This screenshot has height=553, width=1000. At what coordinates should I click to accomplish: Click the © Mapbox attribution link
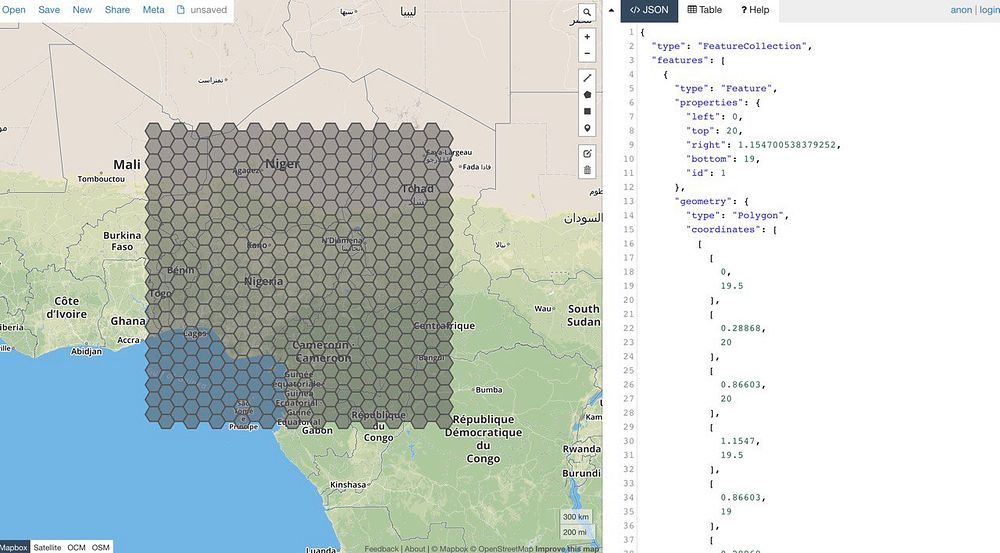pos(450,549)
